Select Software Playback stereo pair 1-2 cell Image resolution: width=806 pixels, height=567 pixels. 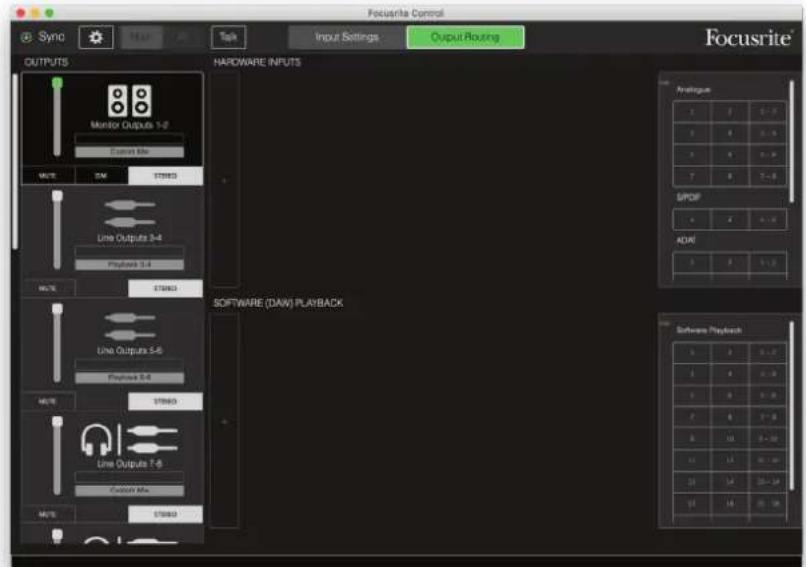point(768,352)
